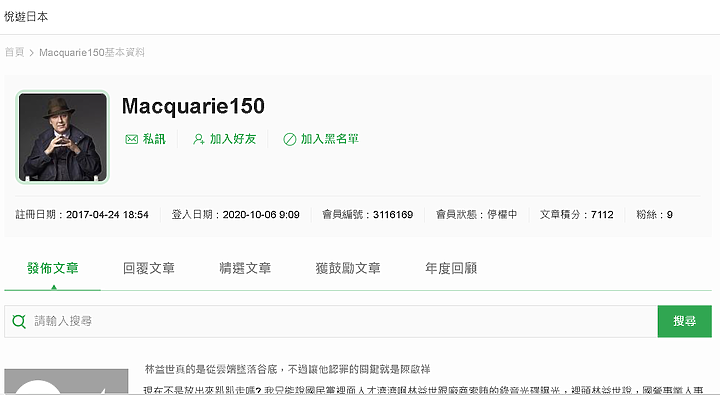
Task: Click the 註冊日期 2017-04-24 18:54 text
Action: (x=82, y=214)
